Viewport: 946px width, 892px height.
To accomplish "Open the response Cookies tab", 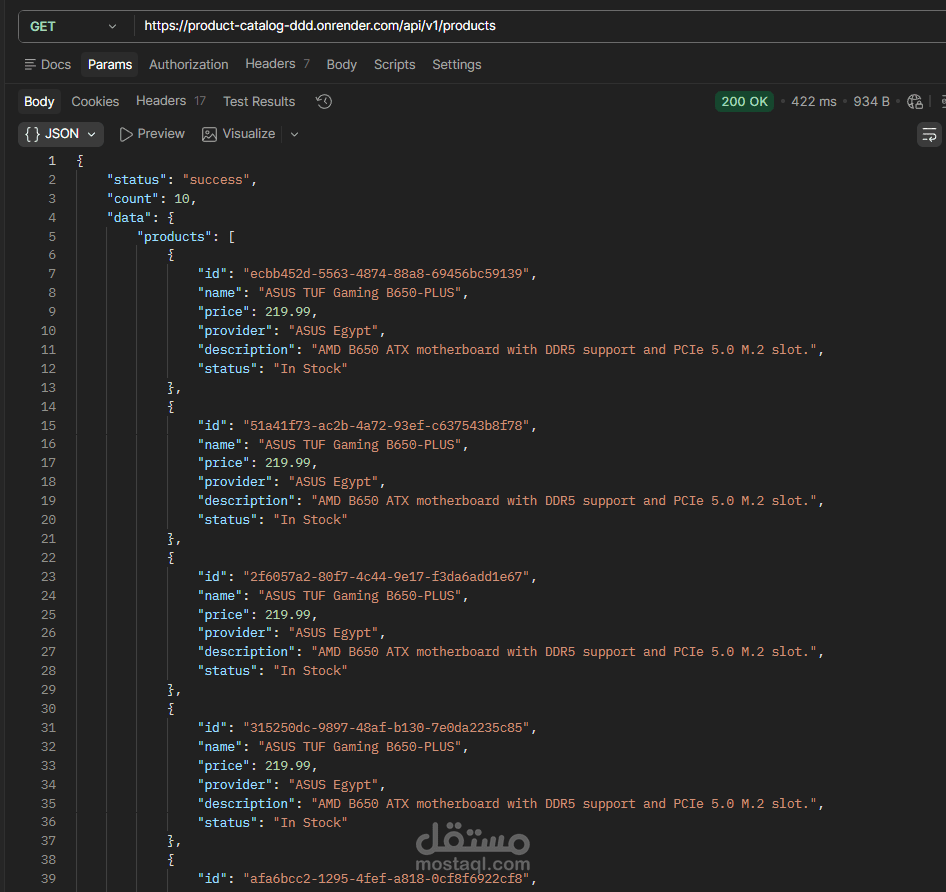I will pos(95,101).
